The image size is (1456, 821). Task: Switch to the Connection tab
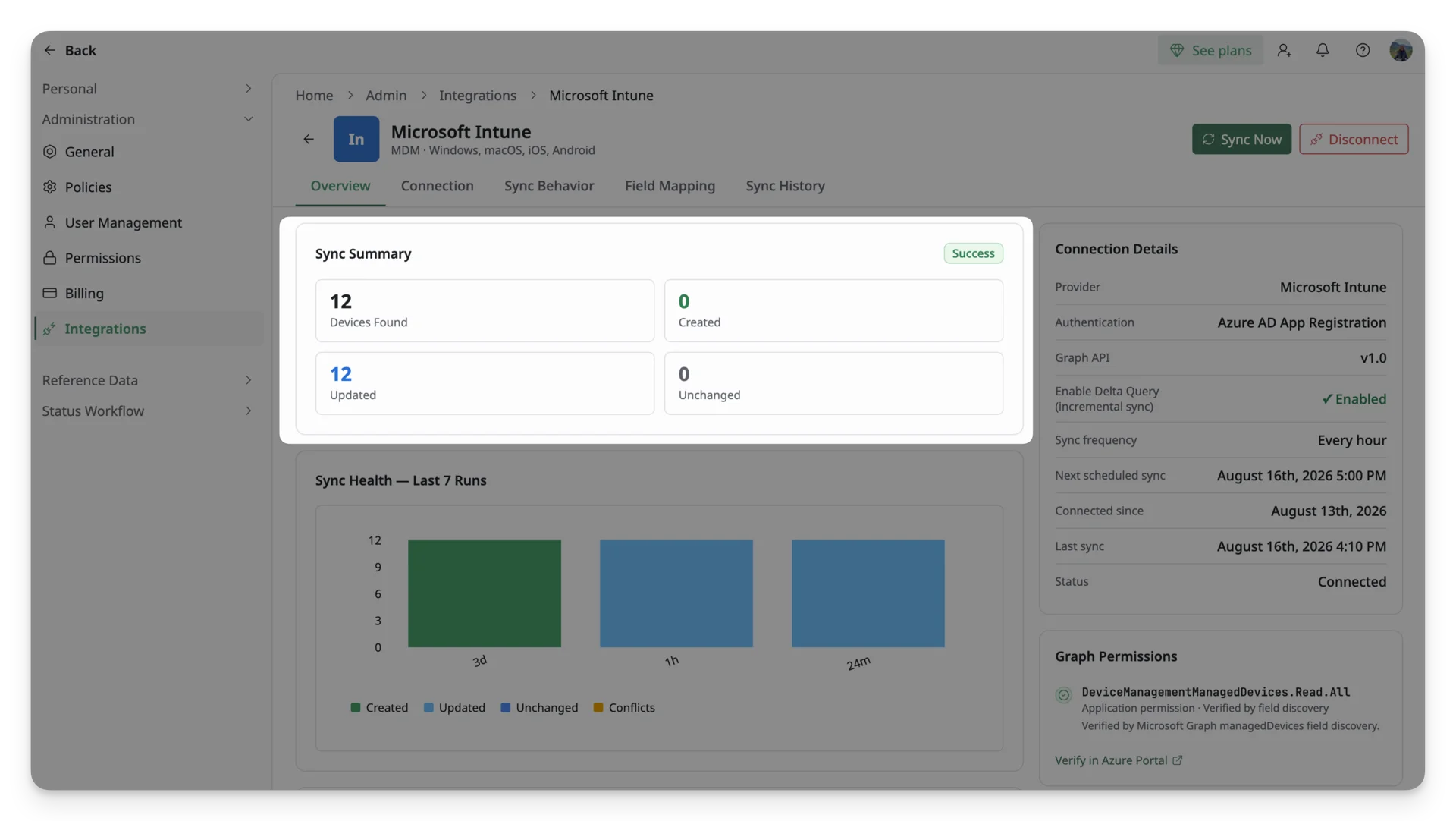[438, 186]
